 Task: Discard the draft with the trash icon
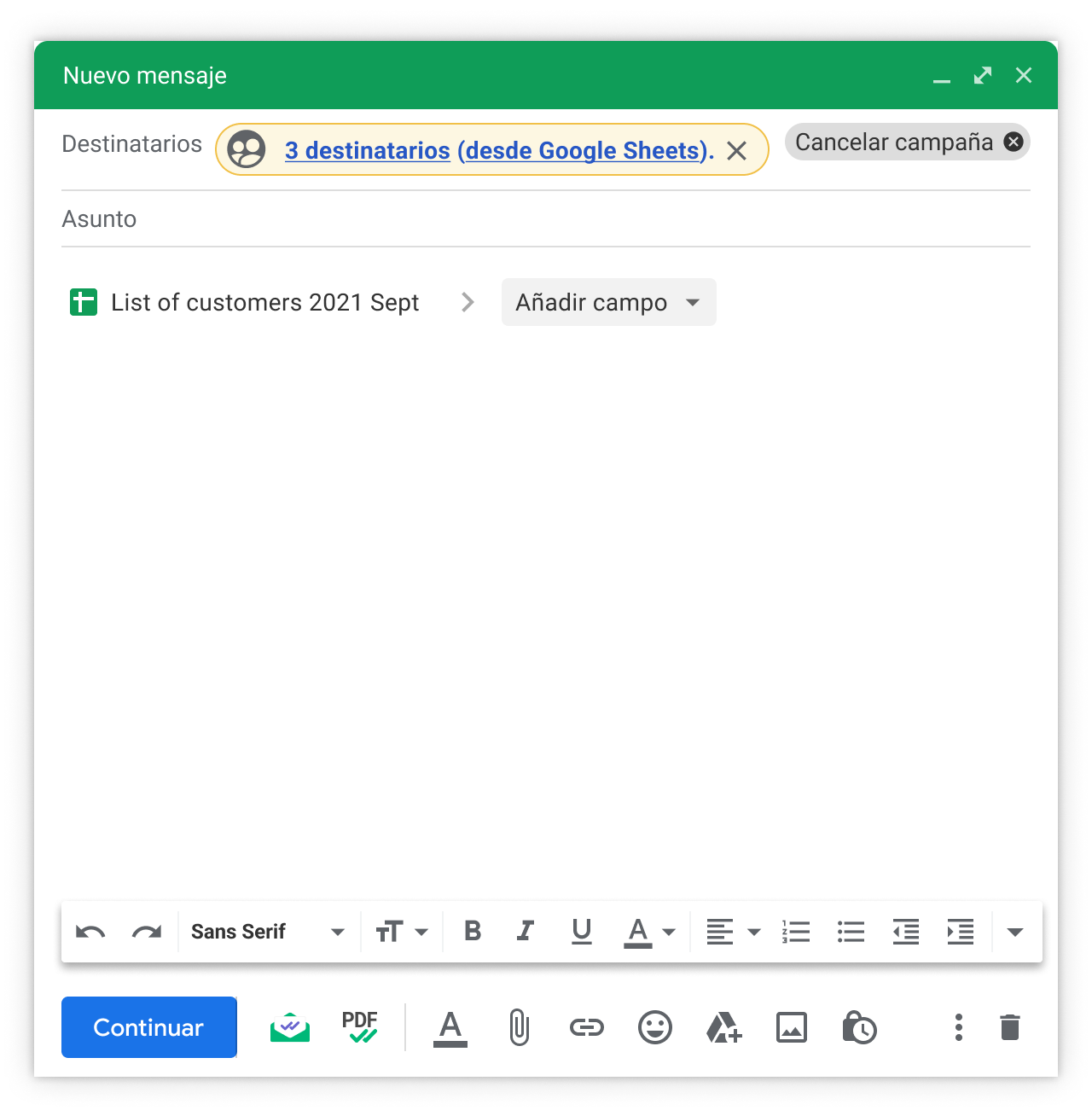click(1010, 1027)
